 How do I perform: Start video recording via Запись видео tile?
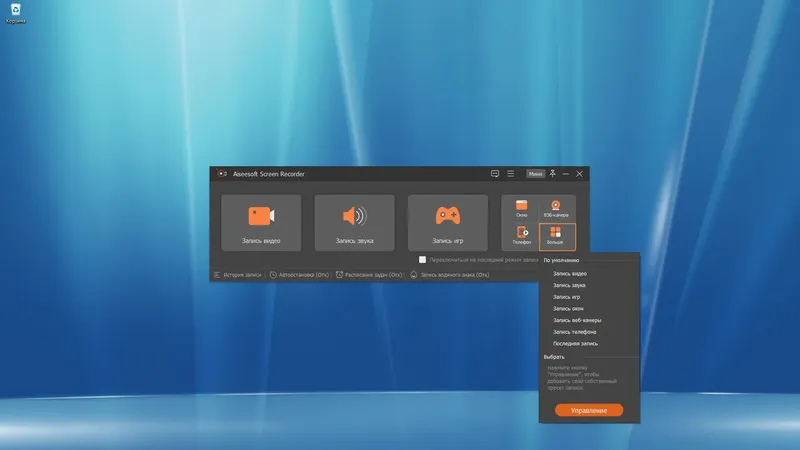pos(261,222)
